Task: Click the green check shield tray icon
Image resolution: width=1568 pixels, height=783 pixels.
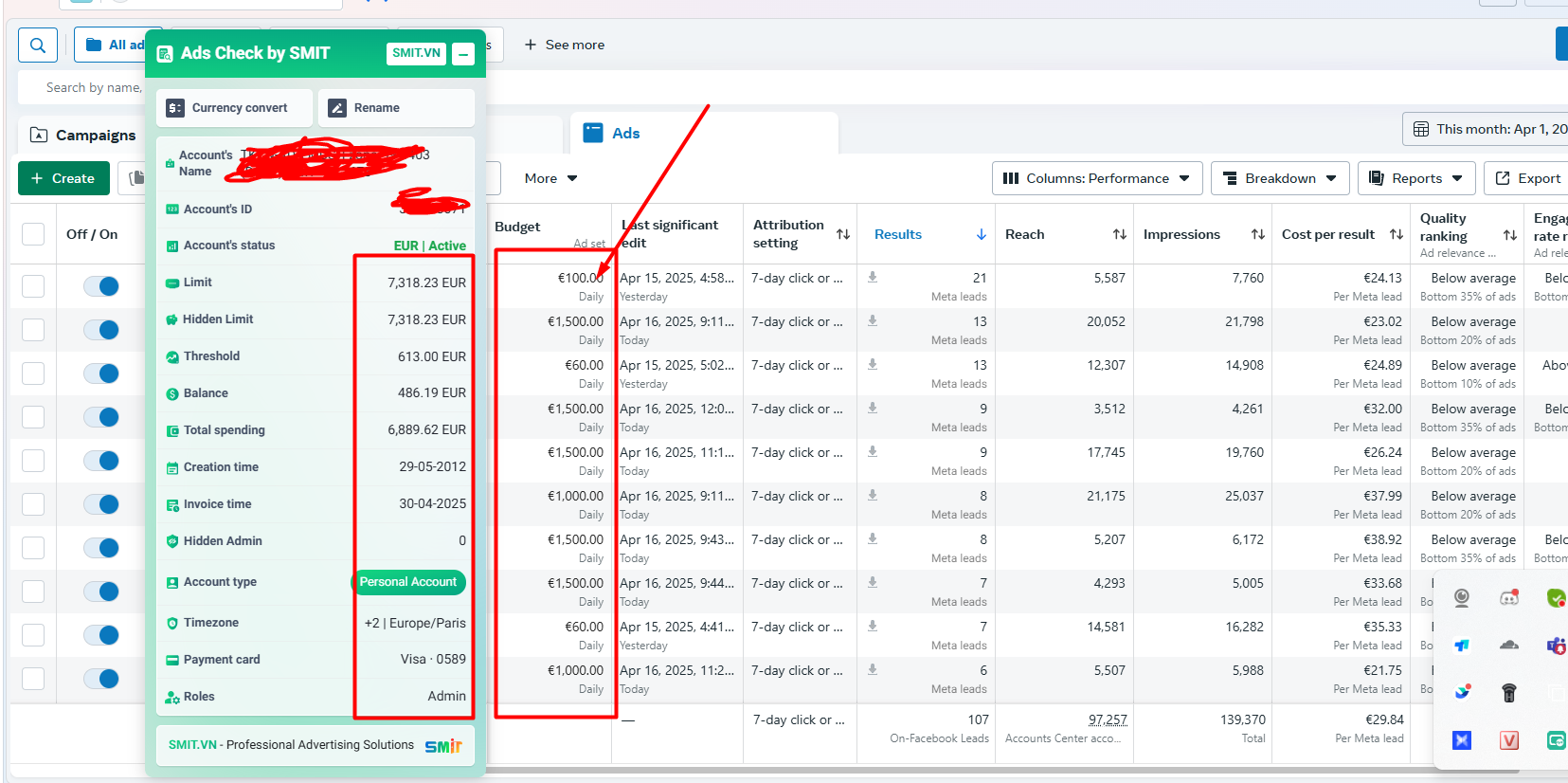Action: [1556, 597]
